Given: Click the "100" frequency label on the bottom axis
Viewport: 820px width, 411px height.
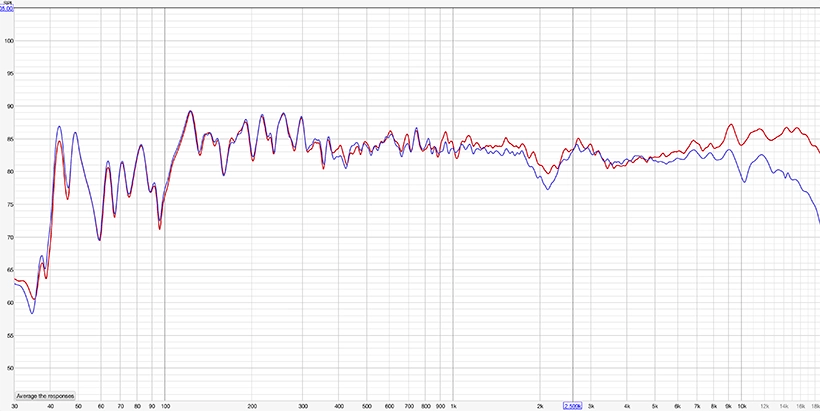Looking at the screenshot, I should tap(165, 406).
